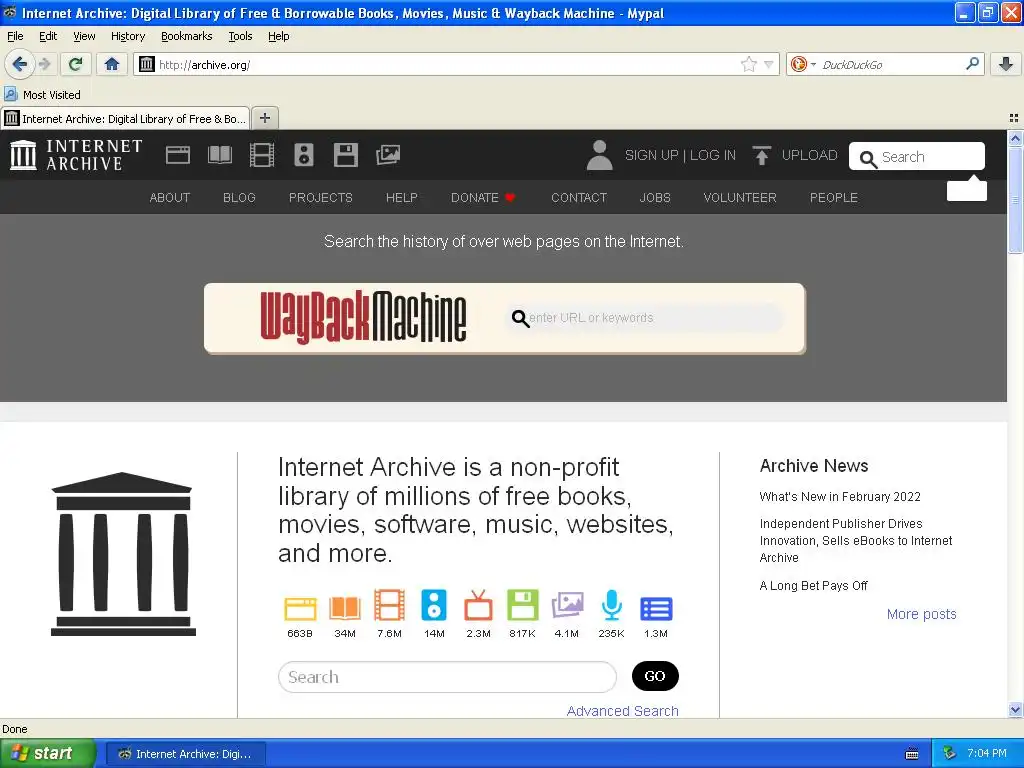The height and width of the screenshot is (768, 1024).
Task: Focus the main Search field beside GO
Action: tap(447, 677)
